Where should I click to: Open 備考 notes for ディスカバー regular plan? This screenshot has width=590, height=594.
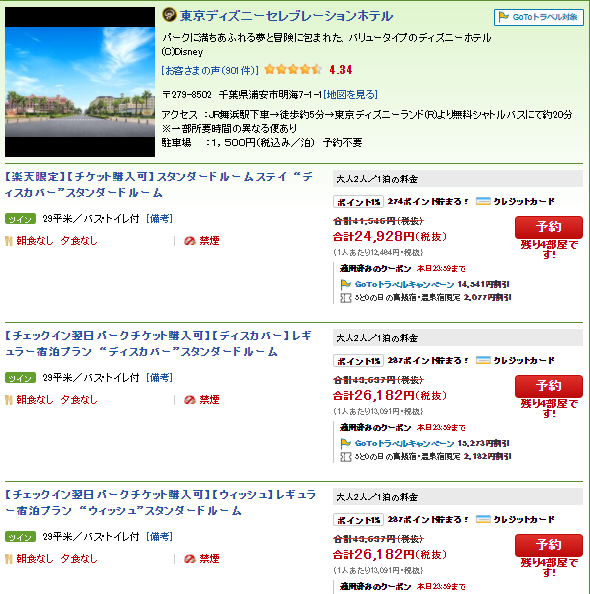pos(160,378)
